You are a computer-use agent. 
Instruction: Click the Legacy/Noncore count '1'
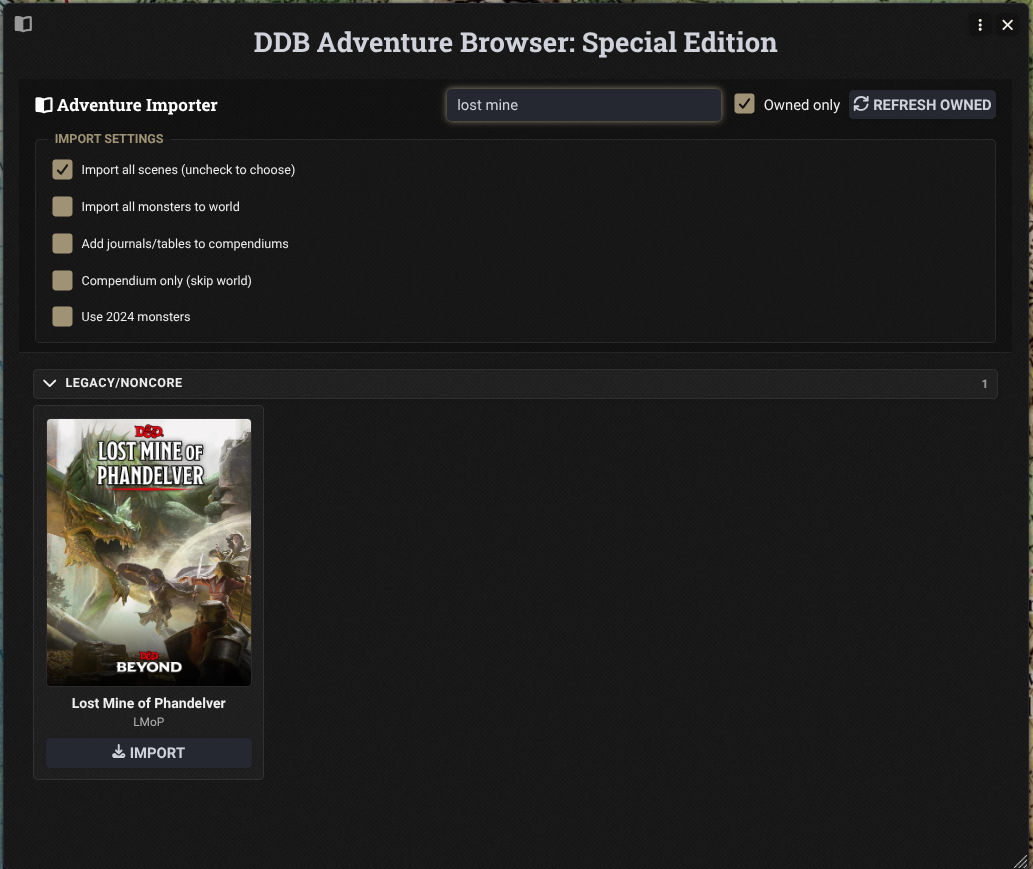coord(984,383)
